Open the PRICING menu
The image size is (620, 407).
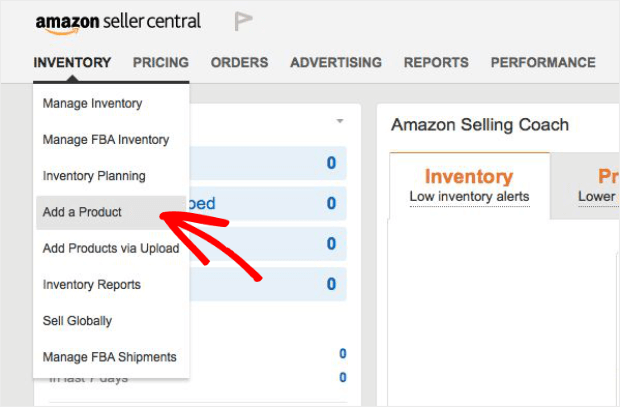[161, 62]
